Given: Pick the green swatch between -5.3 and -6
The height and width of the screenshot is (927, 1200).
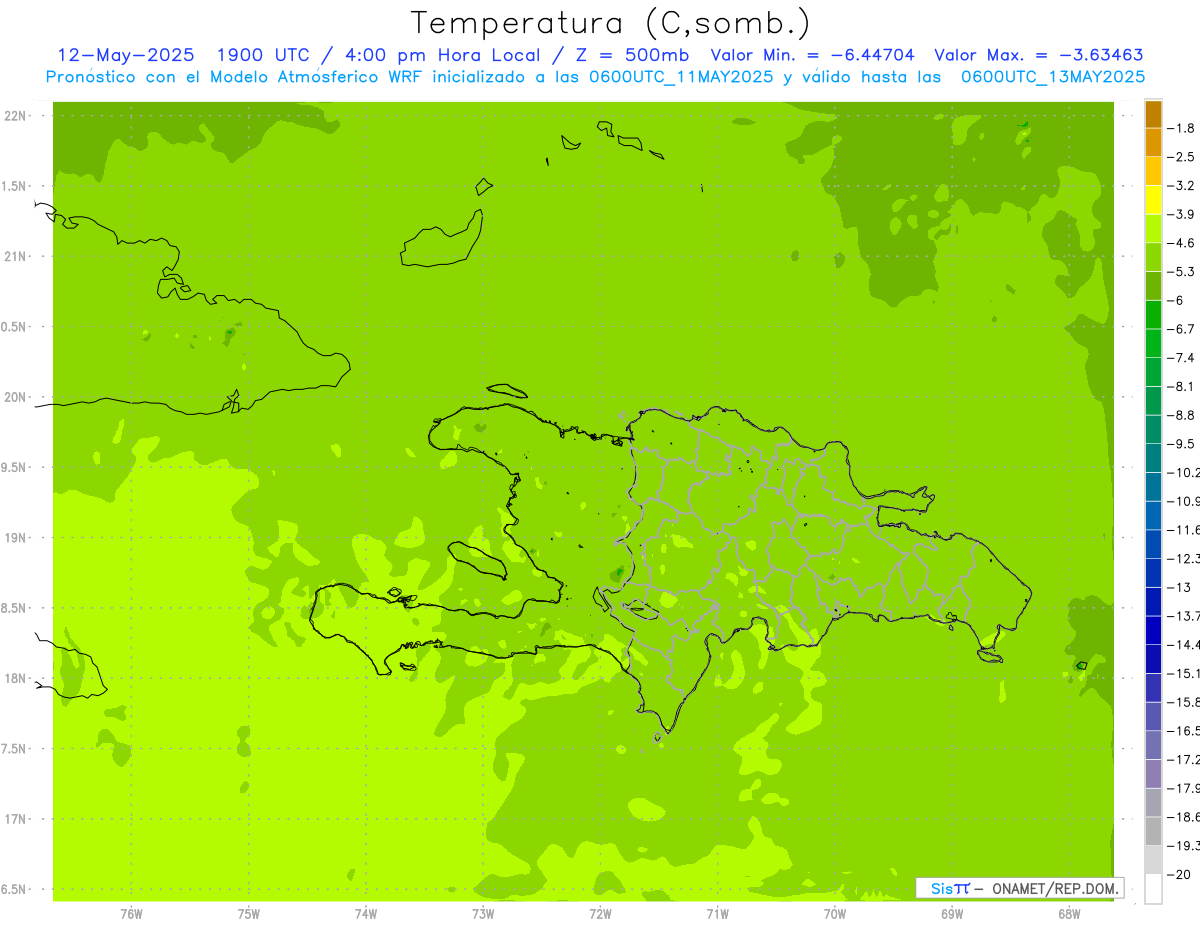Looking at the screenshot, I should point(1153,286).
